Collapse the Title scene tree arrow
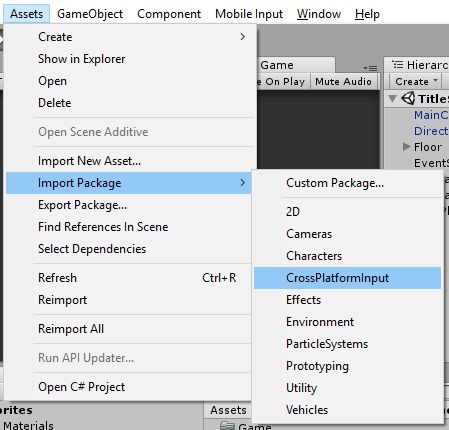The width and height of the screenshot is (449, 430). click(393, 99)
